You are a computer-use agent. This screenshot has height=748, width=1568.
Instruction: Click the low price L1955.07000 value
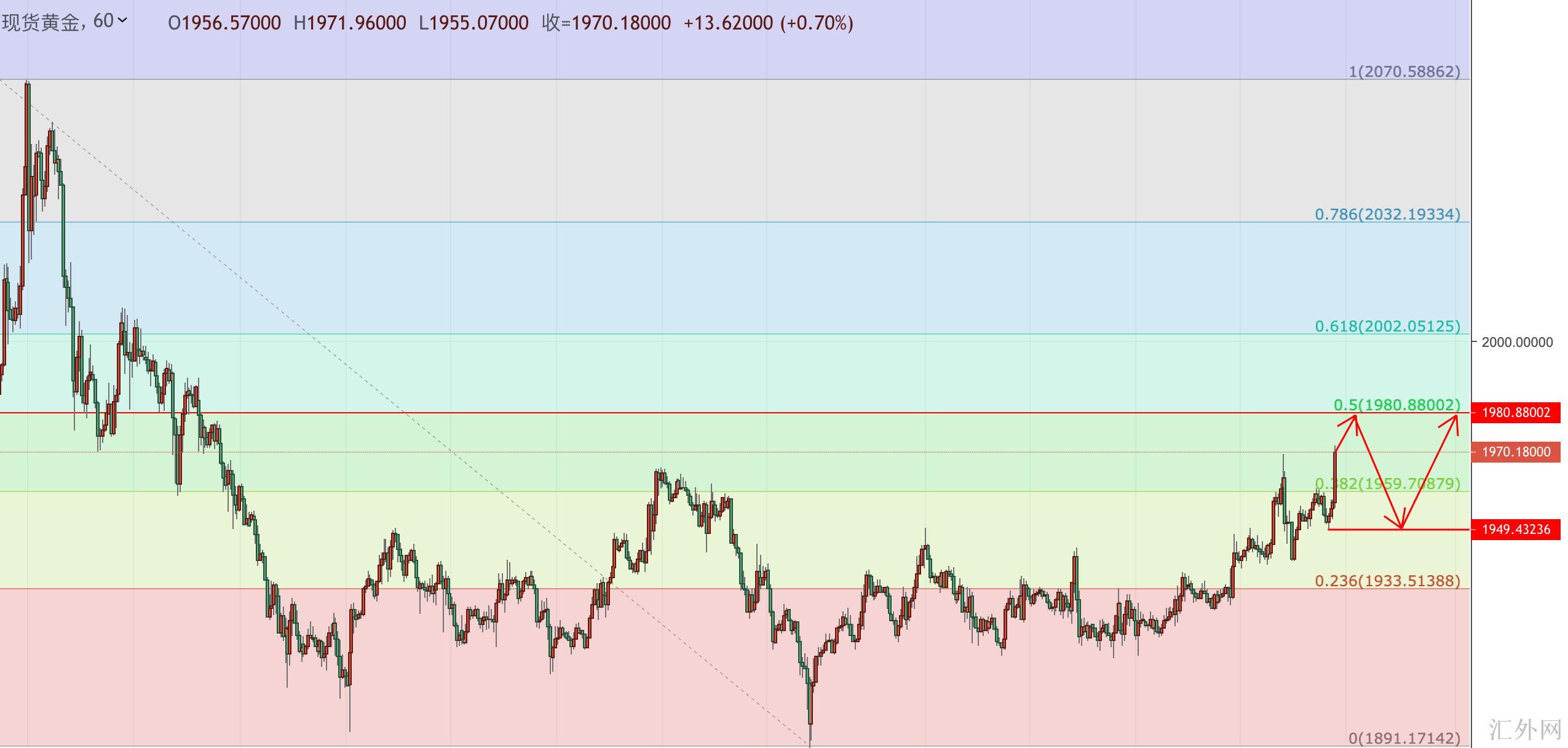point(473,23)
